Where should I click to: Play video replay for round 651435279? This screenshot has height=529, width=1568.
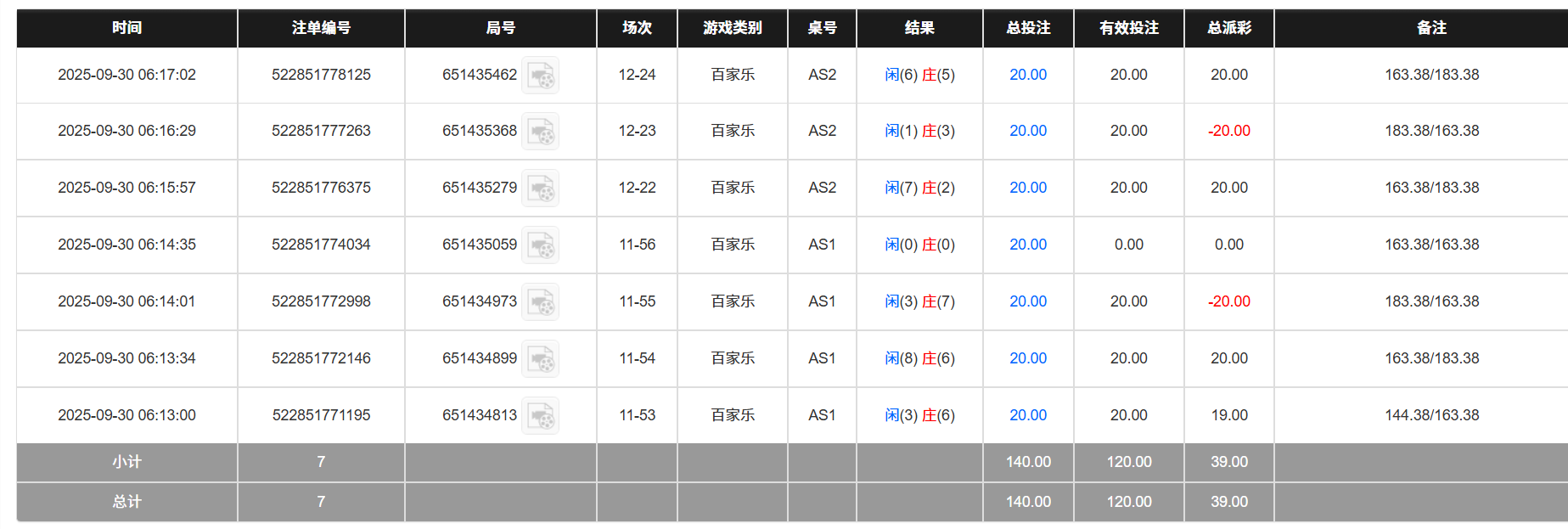[540, 189]
